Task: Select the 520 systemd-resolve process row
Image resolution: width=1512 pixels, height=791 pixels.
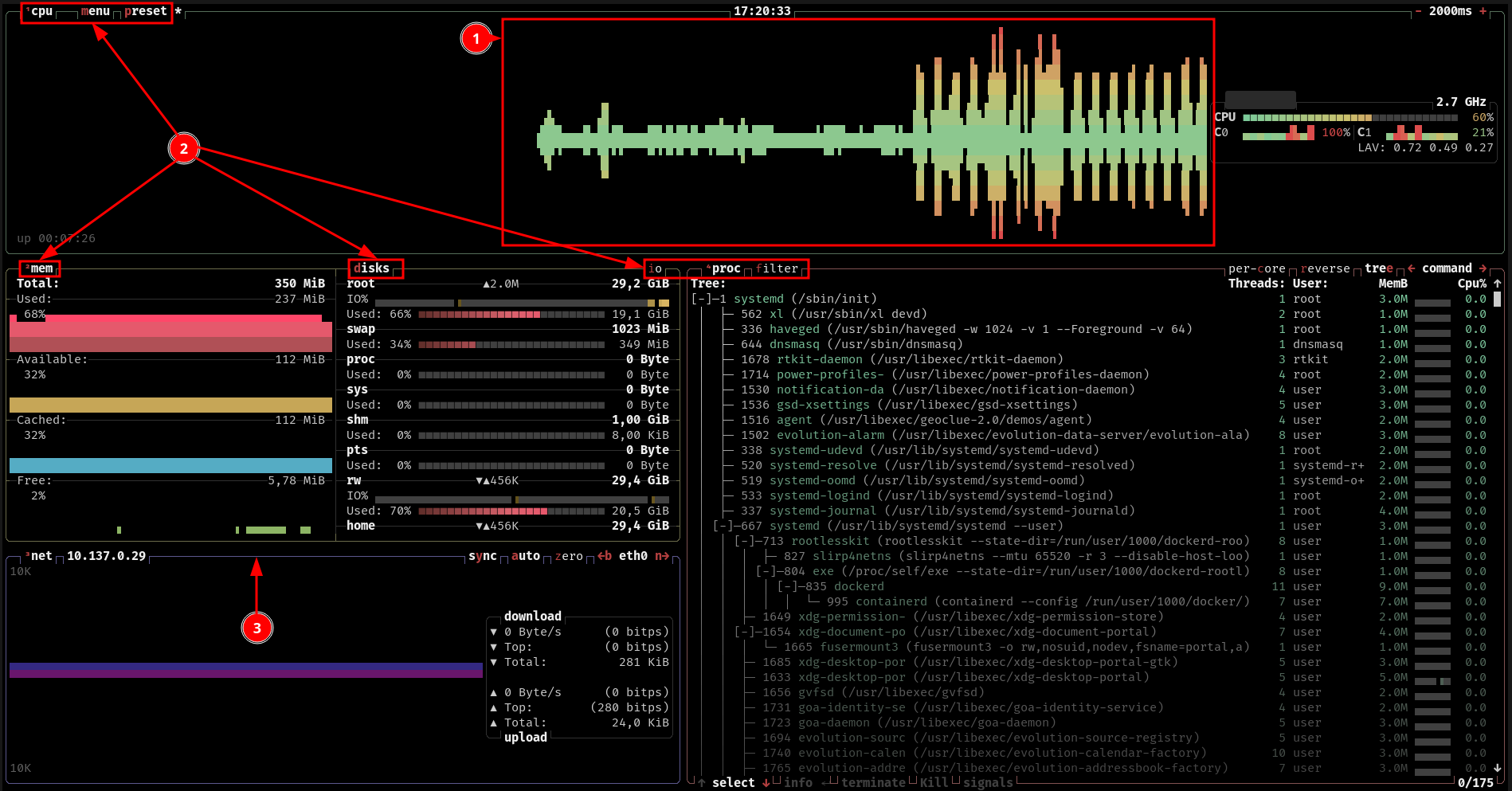Action: point(1090,465)
